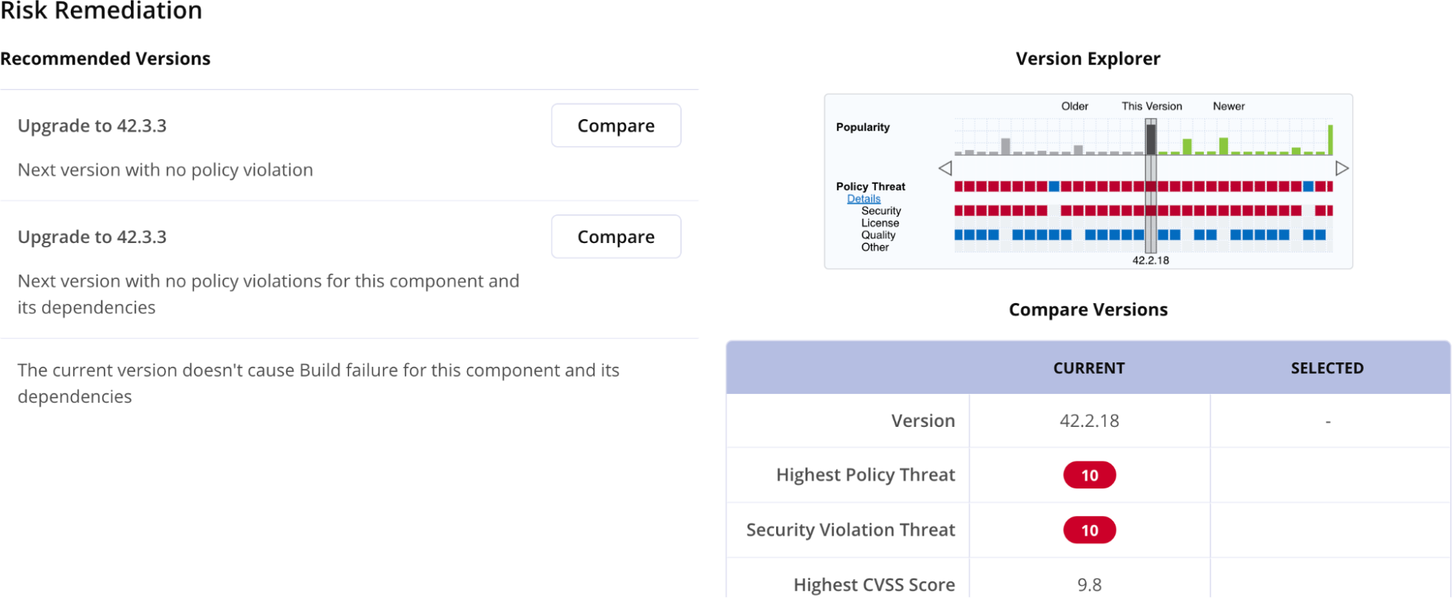
Task: Click the Security row label in Version Explorer
Action: (x=880, y=211)
